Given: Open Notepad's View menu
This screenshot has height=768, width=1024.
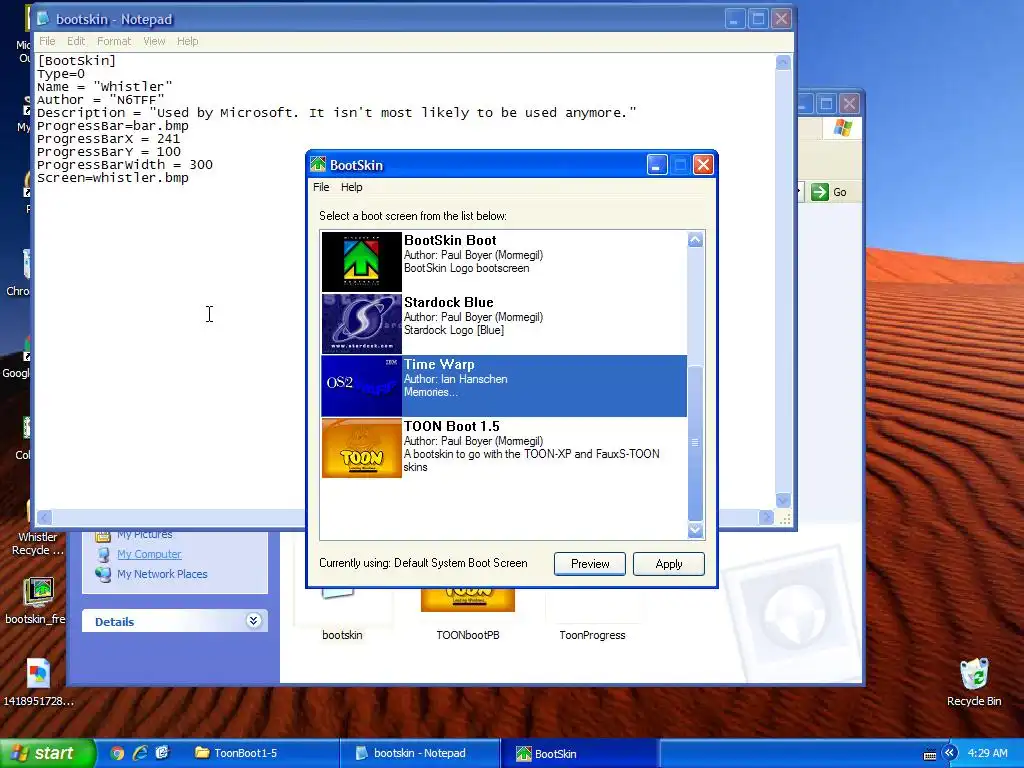Looking at the screenshot, I should click(154, 41).
